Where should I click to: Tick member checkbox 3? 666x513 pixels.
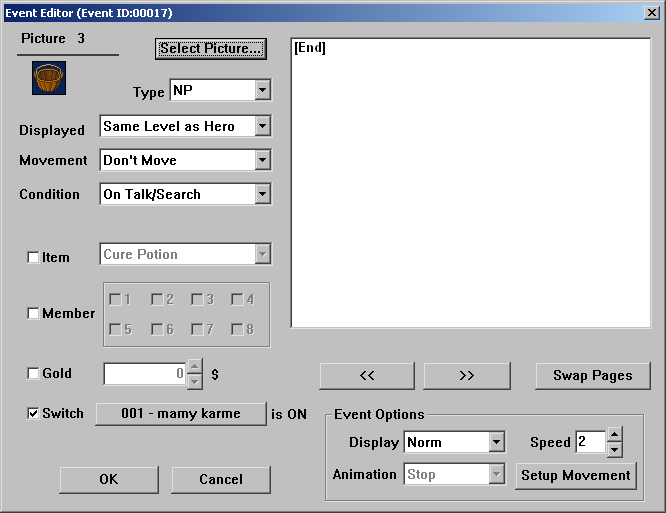pos(197,299)
